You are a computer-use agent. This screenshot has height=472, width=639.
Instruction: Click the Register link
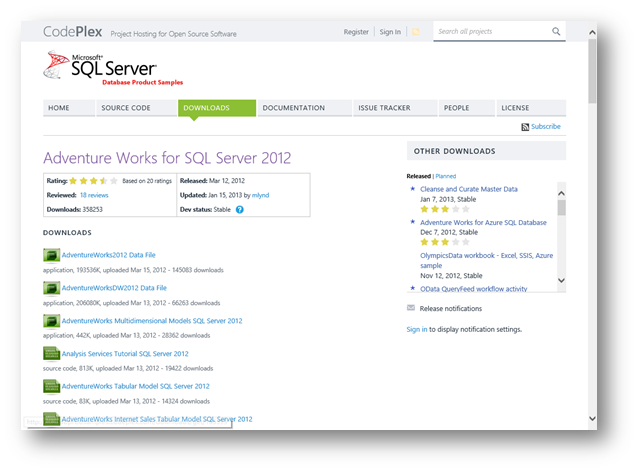(x=356, y=32)
